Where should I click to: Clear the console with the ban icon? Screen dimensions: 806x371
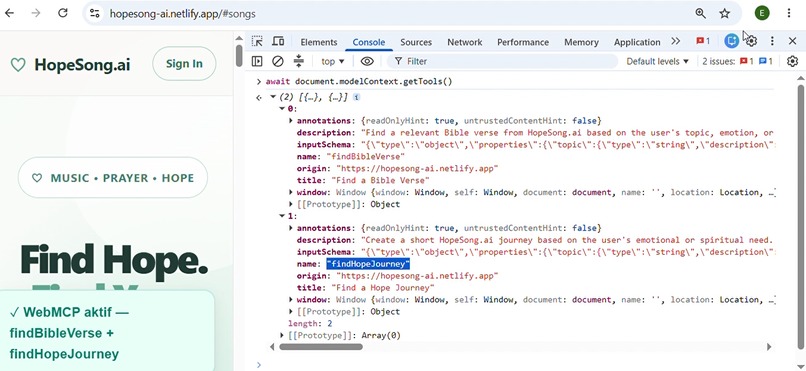coord(278,61)
